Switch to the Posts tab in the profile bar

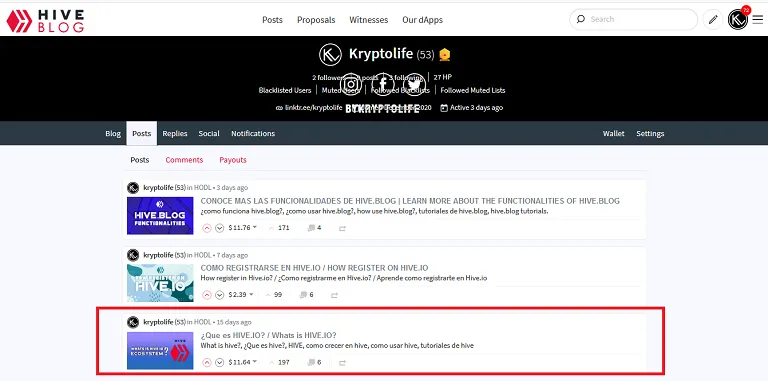(142, 133)
